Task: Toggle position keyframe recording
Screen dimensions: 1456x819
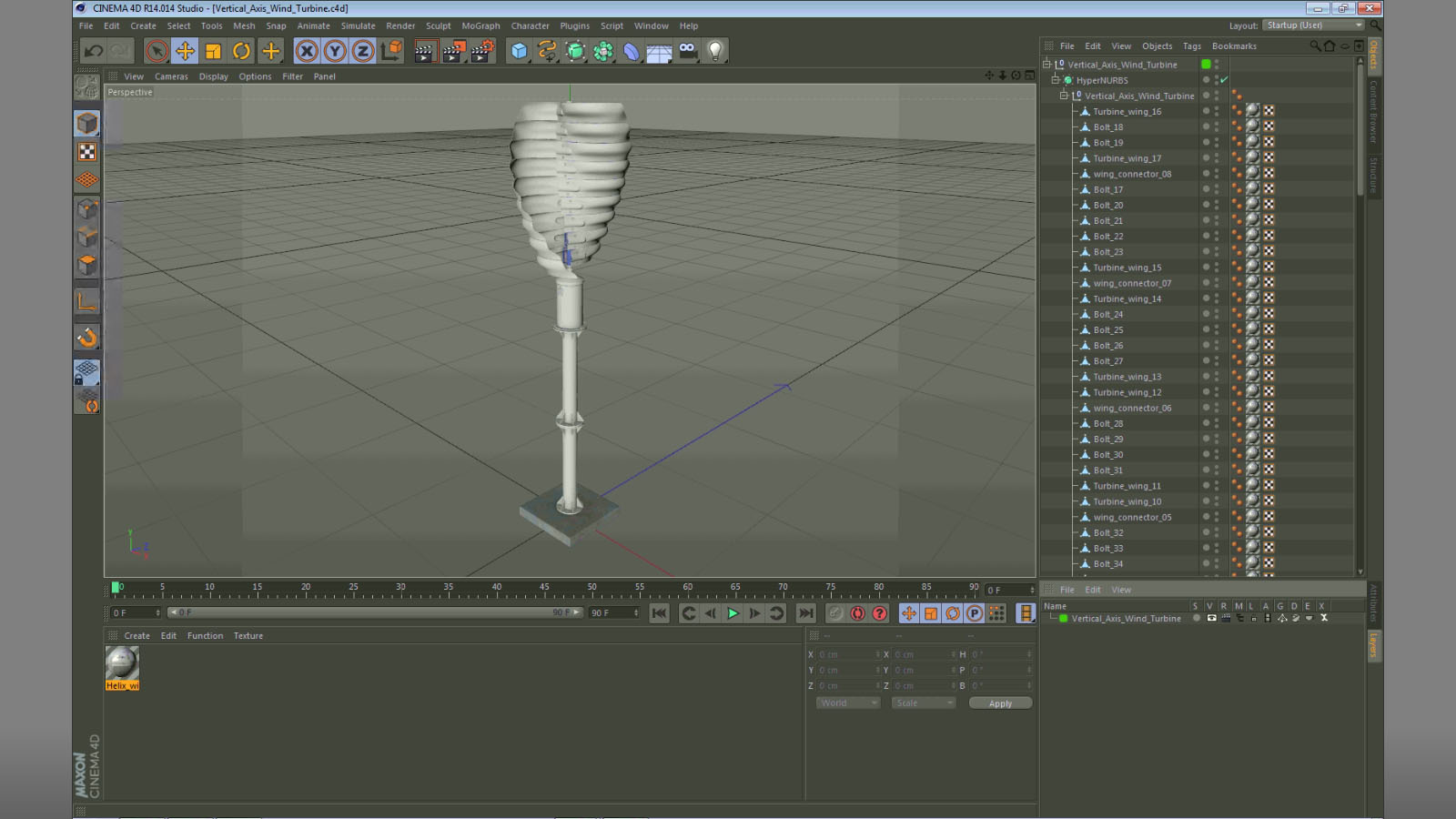Action: [x=908, y=613]
